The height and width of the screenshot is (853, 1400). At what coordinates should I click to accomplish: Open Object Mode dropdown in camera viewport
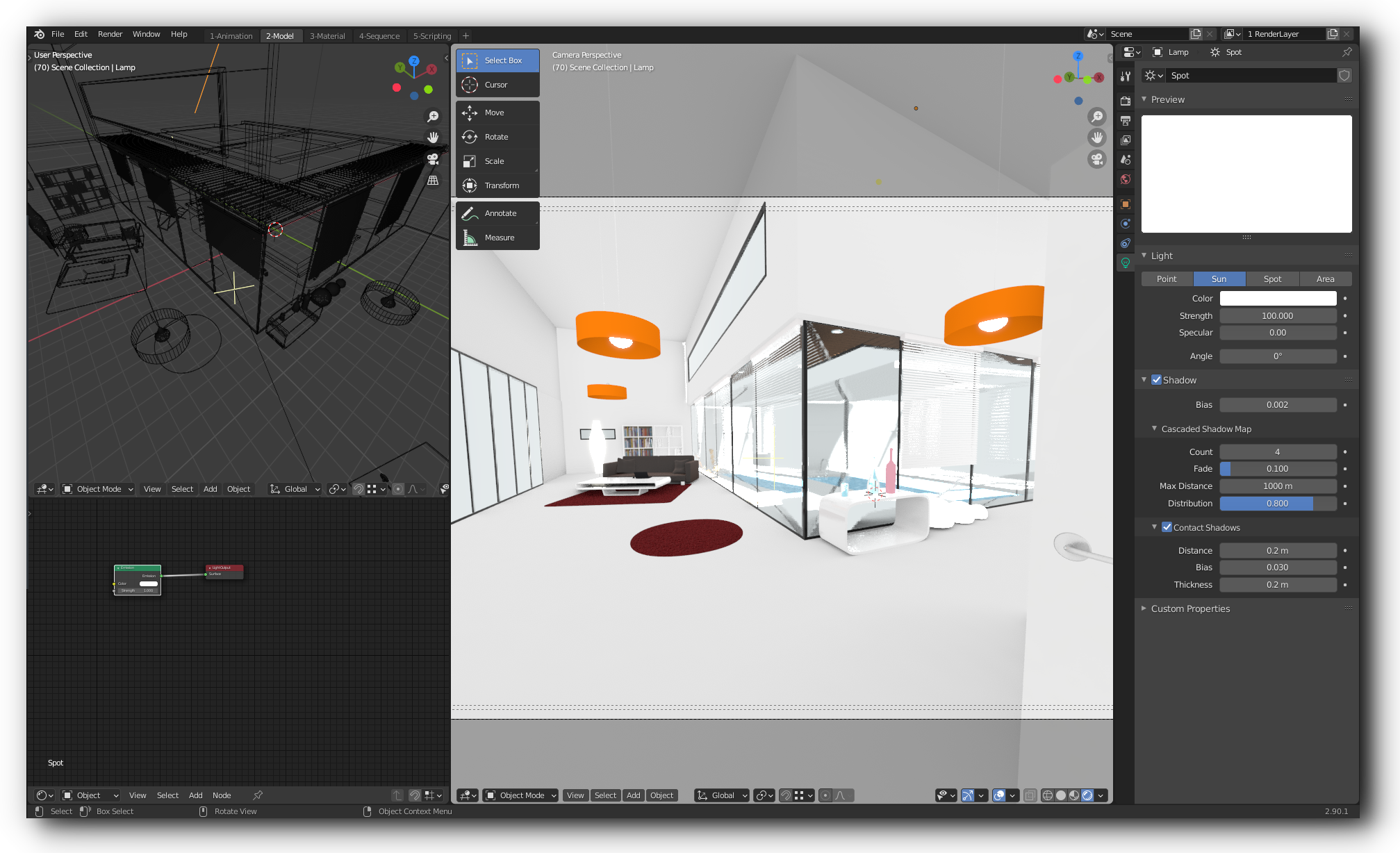click(521, 795)
